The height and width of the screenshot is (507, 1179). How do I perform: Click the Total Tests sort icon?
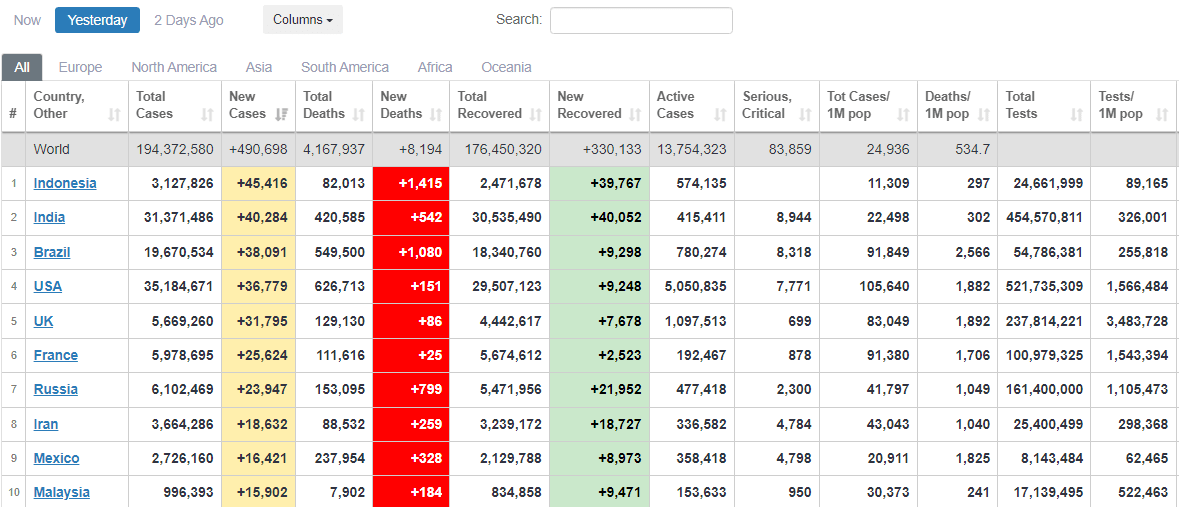(1076, 114)
